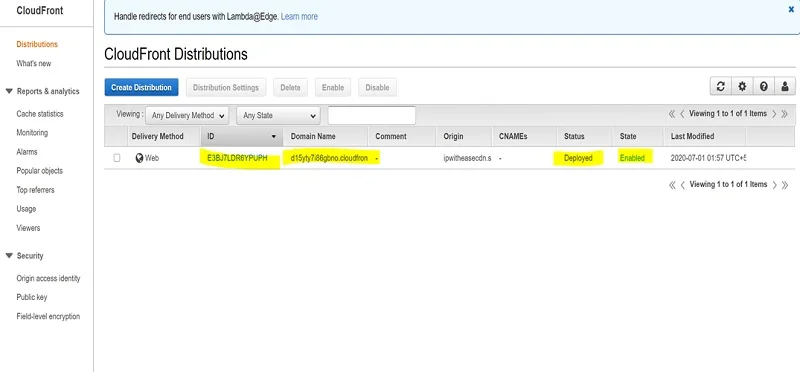Open the settings gear icon
Viewport: 800px width, 372px height.
(x=742, y=87)
